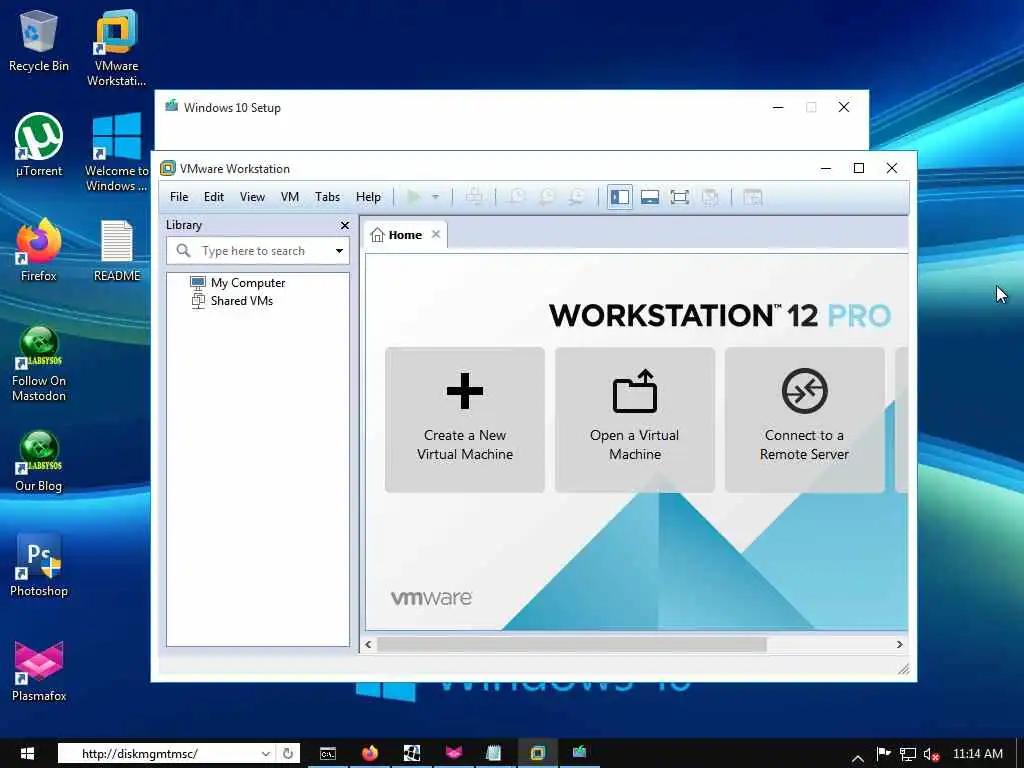The height and width of the screenshot is (768, 1024).
Task: Open VMware Workstation desktop shortcut
Action: [116, 49]
